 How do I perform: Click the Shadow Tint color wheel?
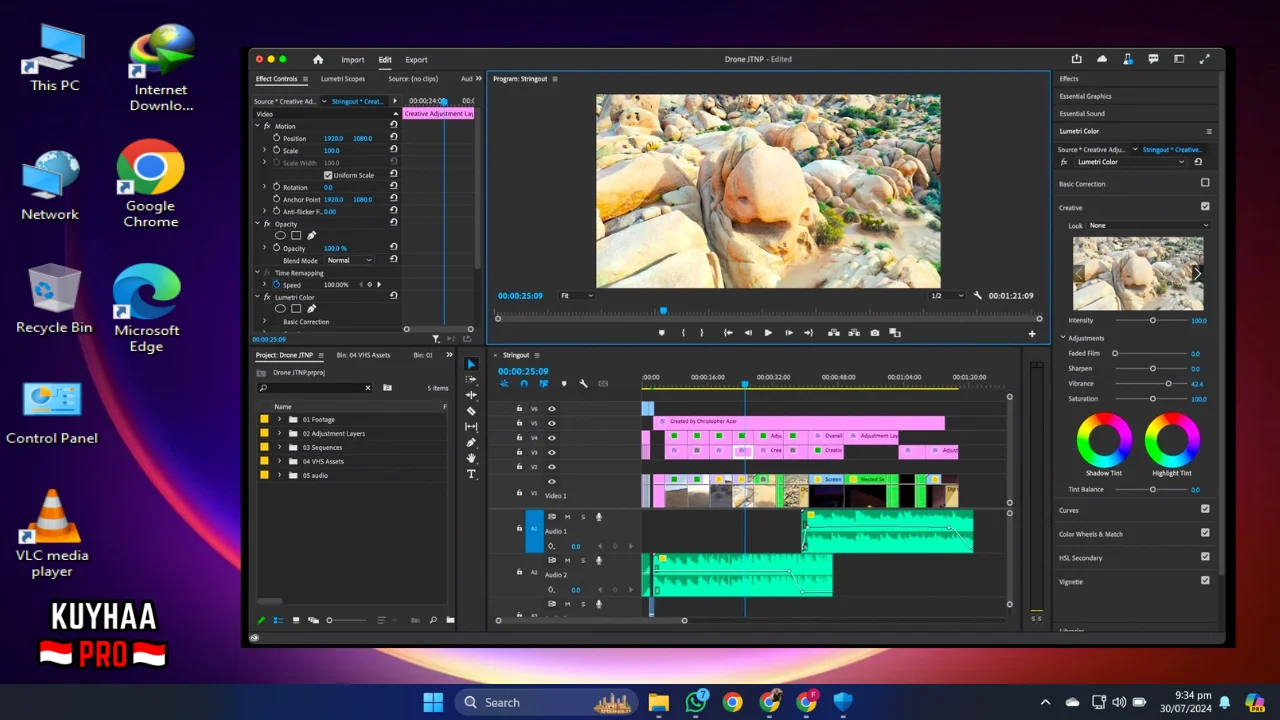tap(1104, 439)
